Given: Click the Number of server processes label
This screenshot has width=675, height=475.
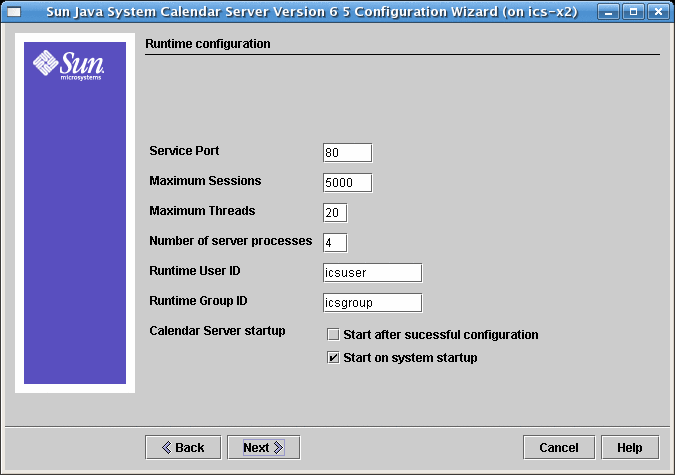Looking at the screenshot, I should coord(231,241).
